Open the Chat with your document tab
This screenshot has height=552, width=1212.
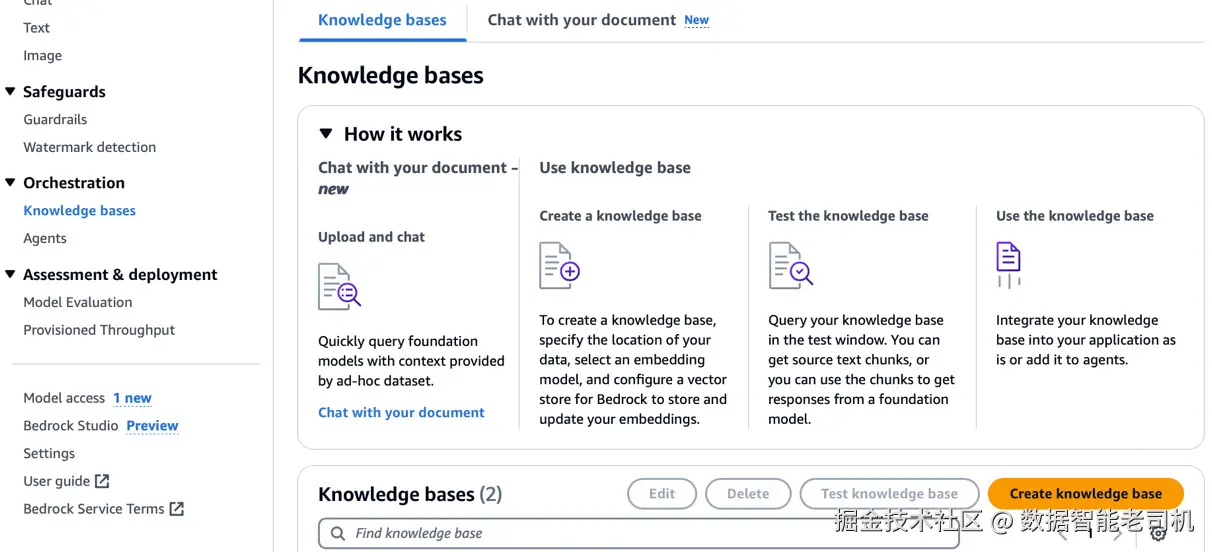tap(582, 20)
